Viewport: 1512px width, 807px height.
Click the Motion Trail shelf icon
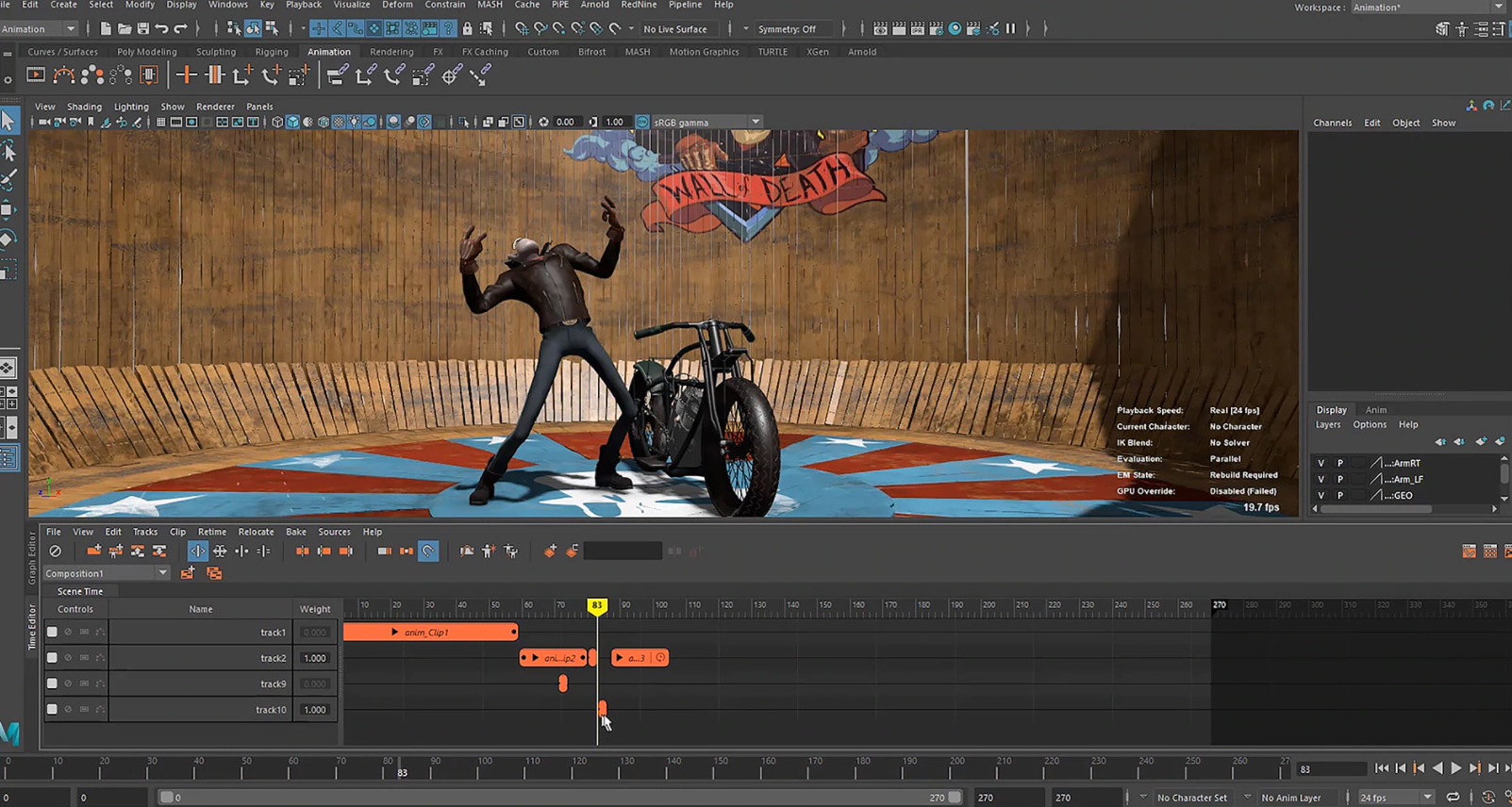coord(64,75)
